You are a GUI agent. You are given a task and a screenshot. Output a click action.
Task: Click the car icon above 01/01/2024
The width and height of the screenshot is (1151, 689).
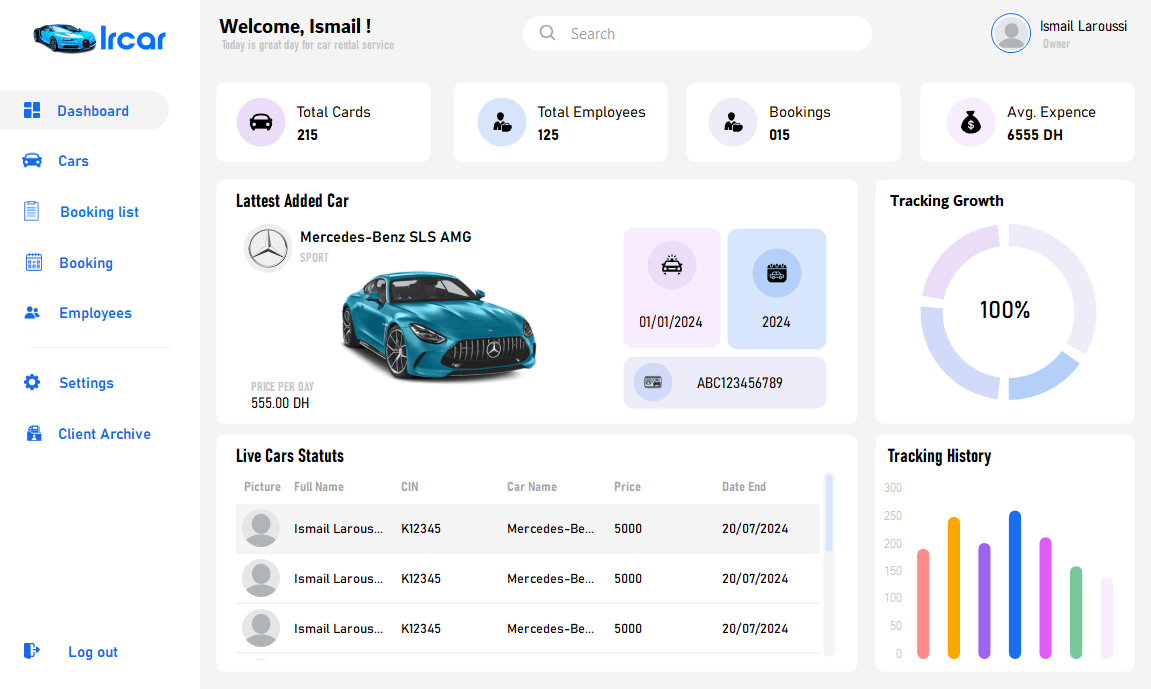[x=672, y=265]
